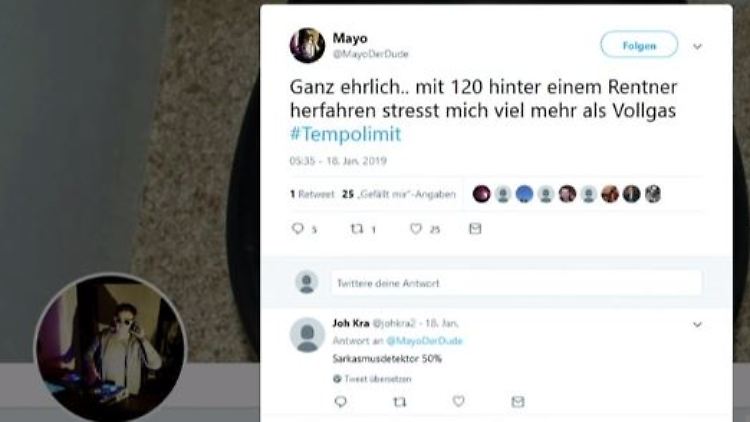Show the 25 Gefällt mir-Angaben list
Viewport: 750px width, 422px height.
tap(399, 194)
